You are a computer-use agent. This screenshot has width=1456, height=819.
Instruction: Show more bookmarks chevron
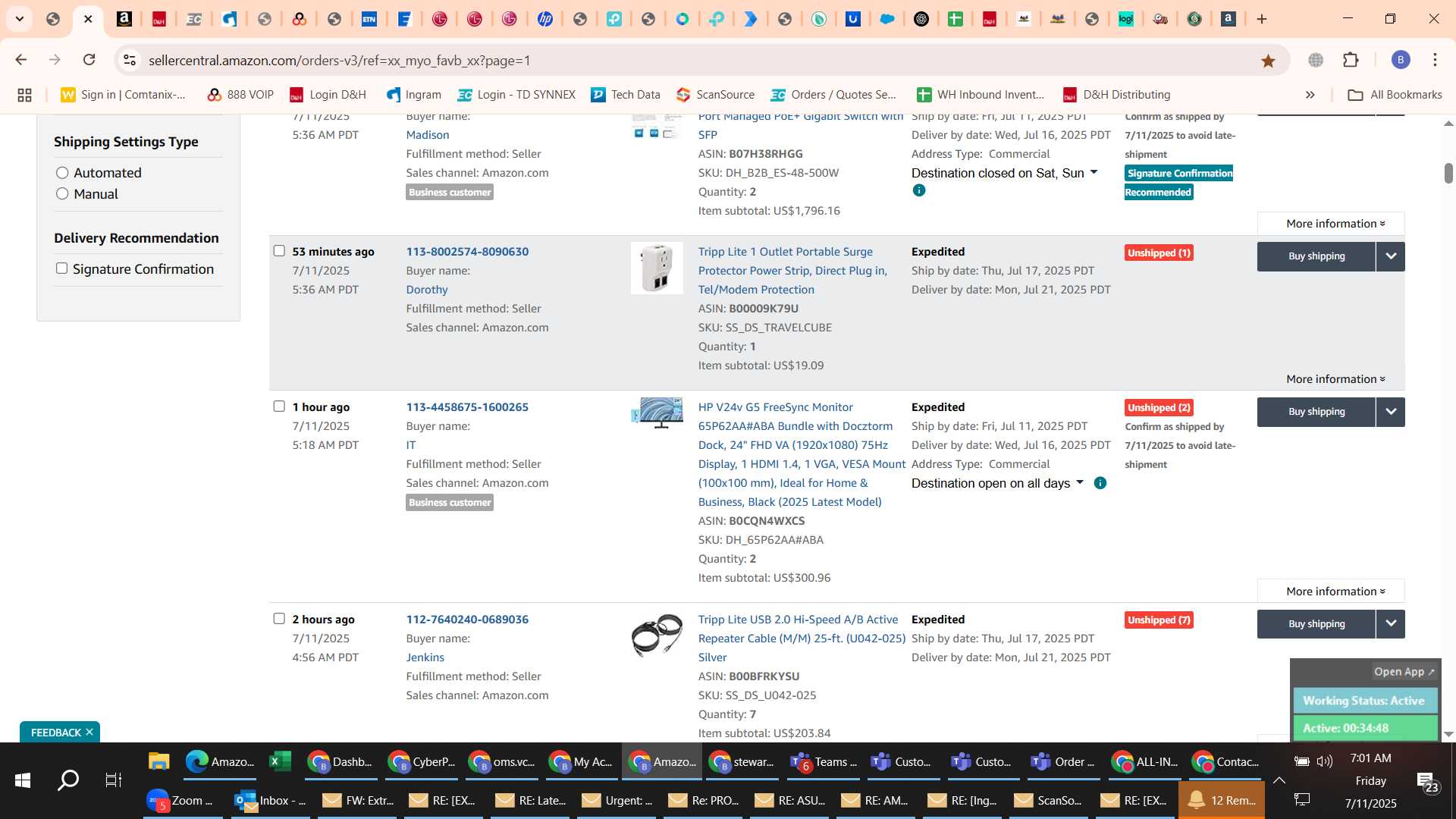coord(1310,95)
